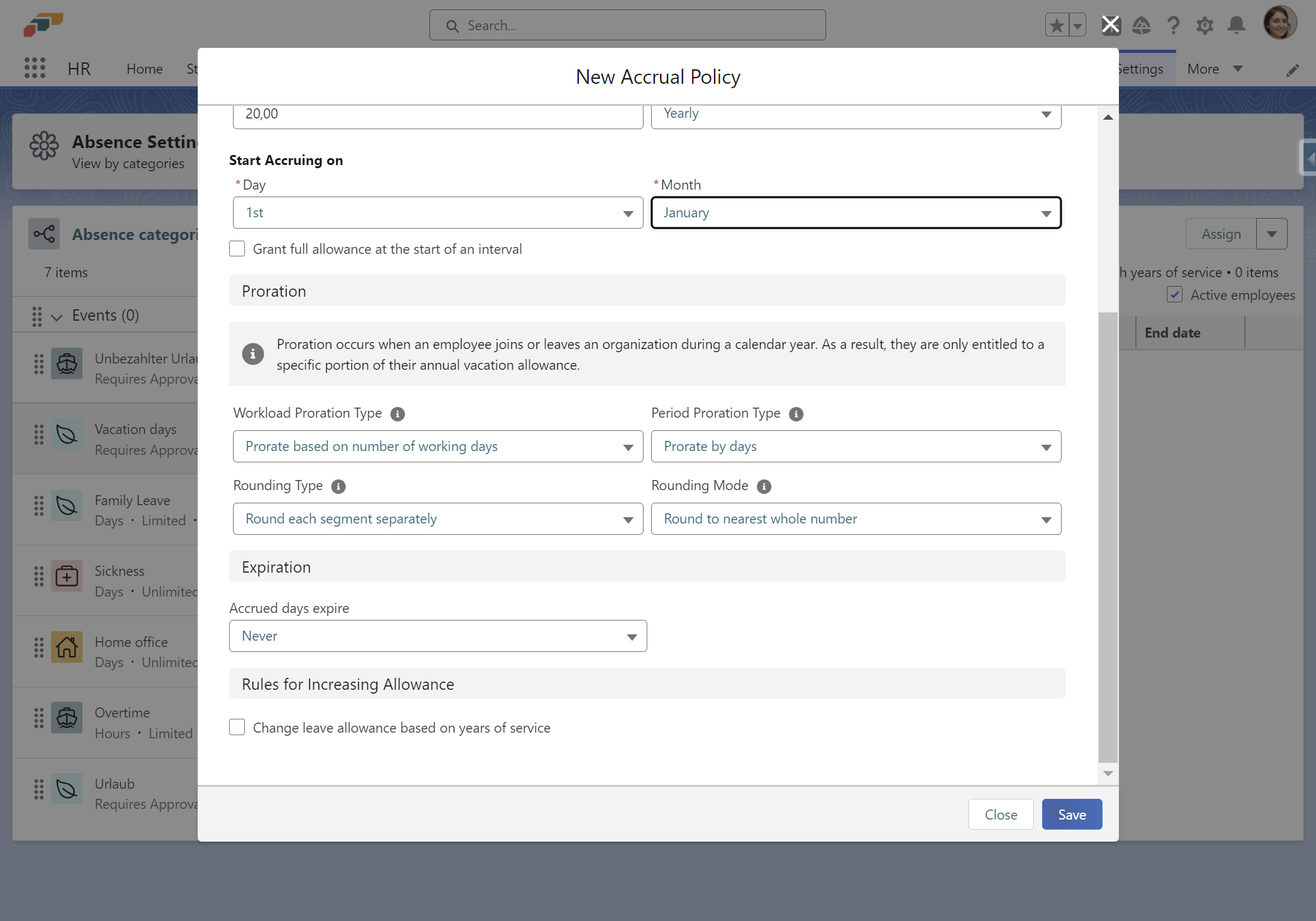
Task: Enable Grant full allowance at interval start
Action: tap(237, 249)
